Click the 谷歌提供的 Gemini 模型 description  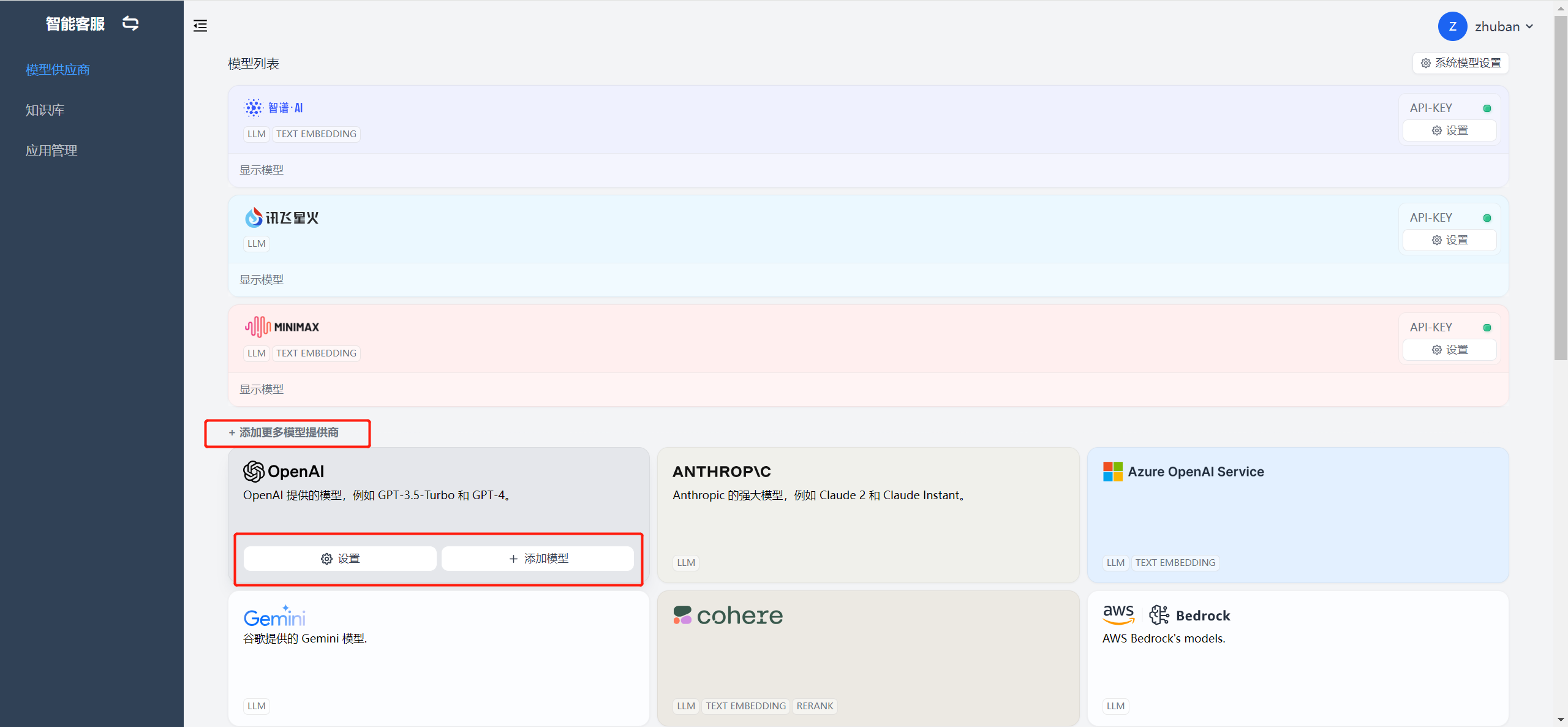(305, 639)
